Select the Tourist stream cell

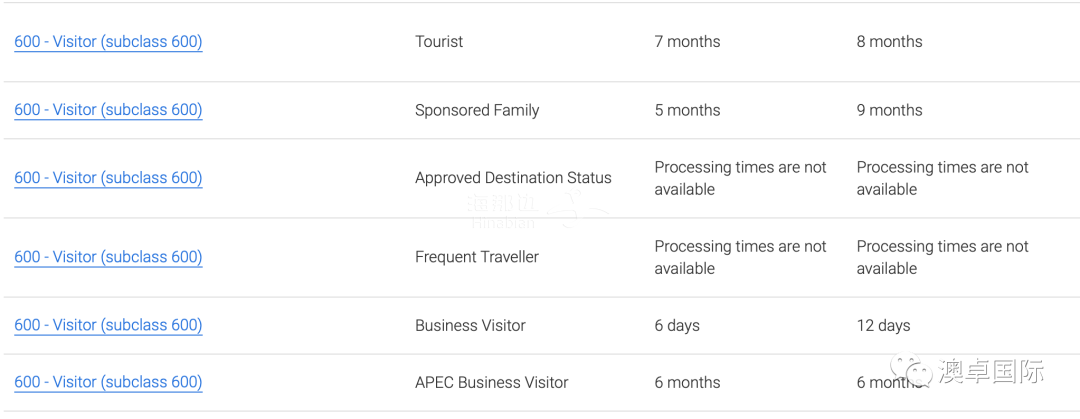pos(439,41)
